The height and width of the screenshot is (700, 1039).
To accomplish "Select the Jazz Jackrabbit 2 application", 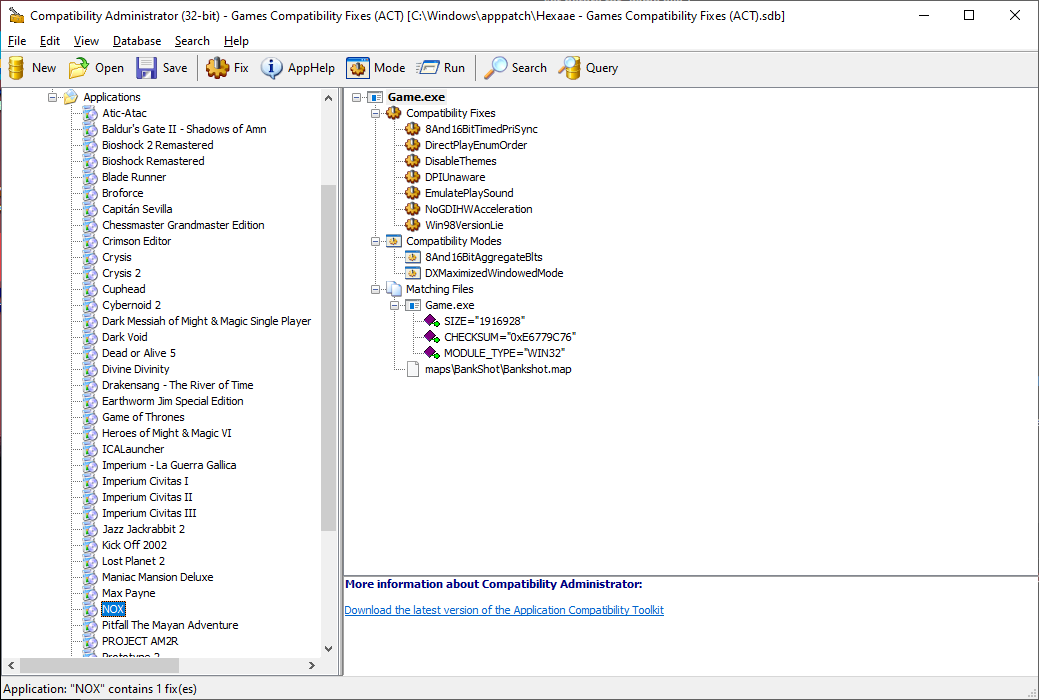I will pos(143,529).
